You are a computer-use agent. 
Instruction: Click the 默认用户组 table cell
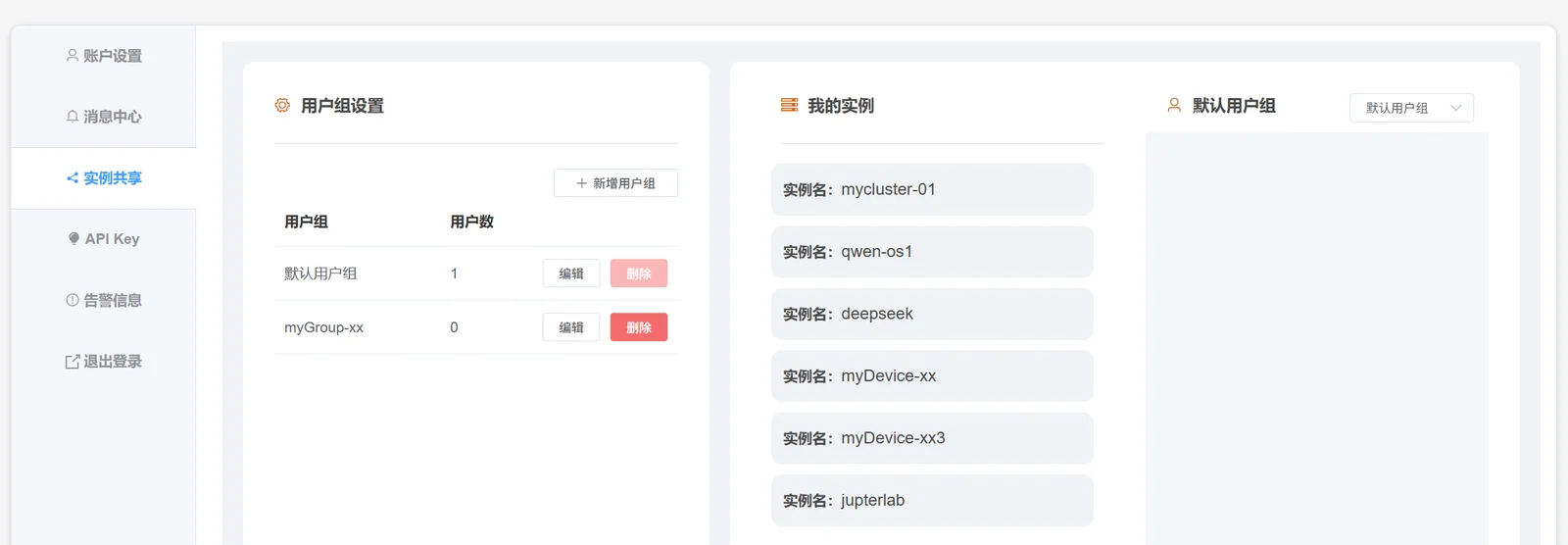point(320,273)
